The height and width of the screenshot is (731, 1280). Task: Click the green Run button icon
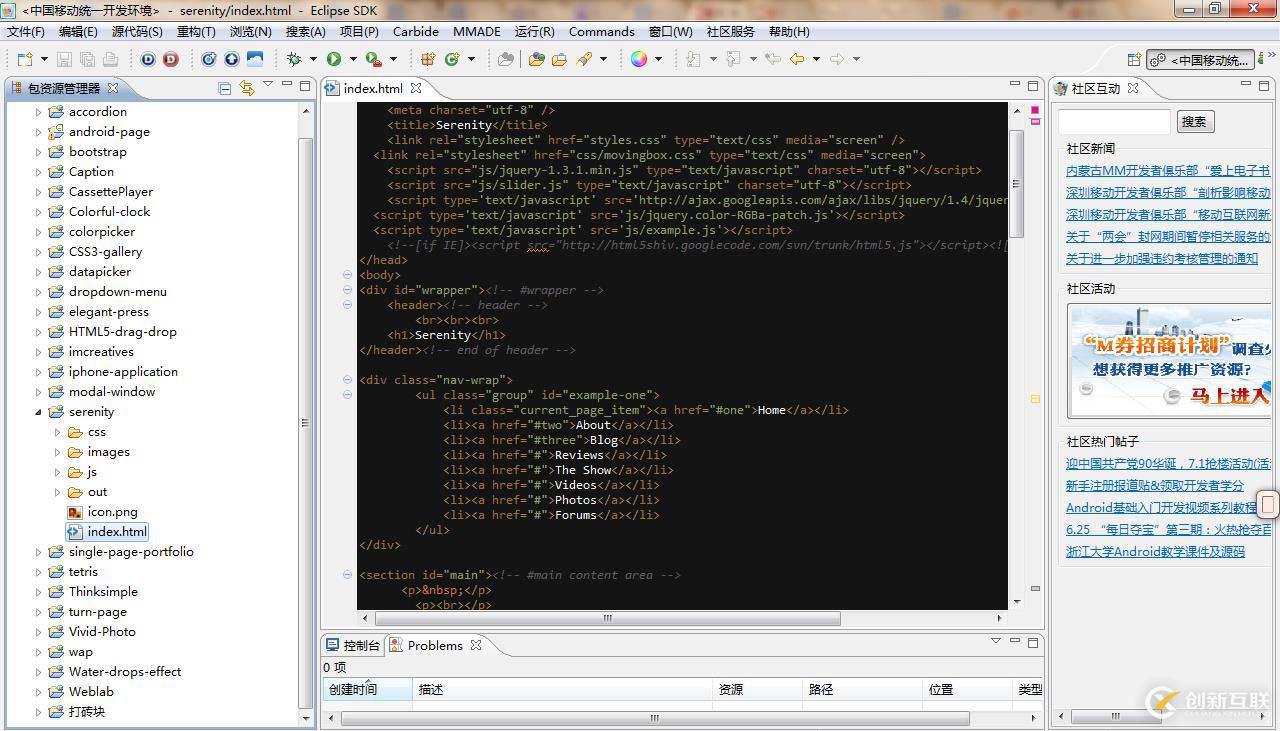click(334, 59)
